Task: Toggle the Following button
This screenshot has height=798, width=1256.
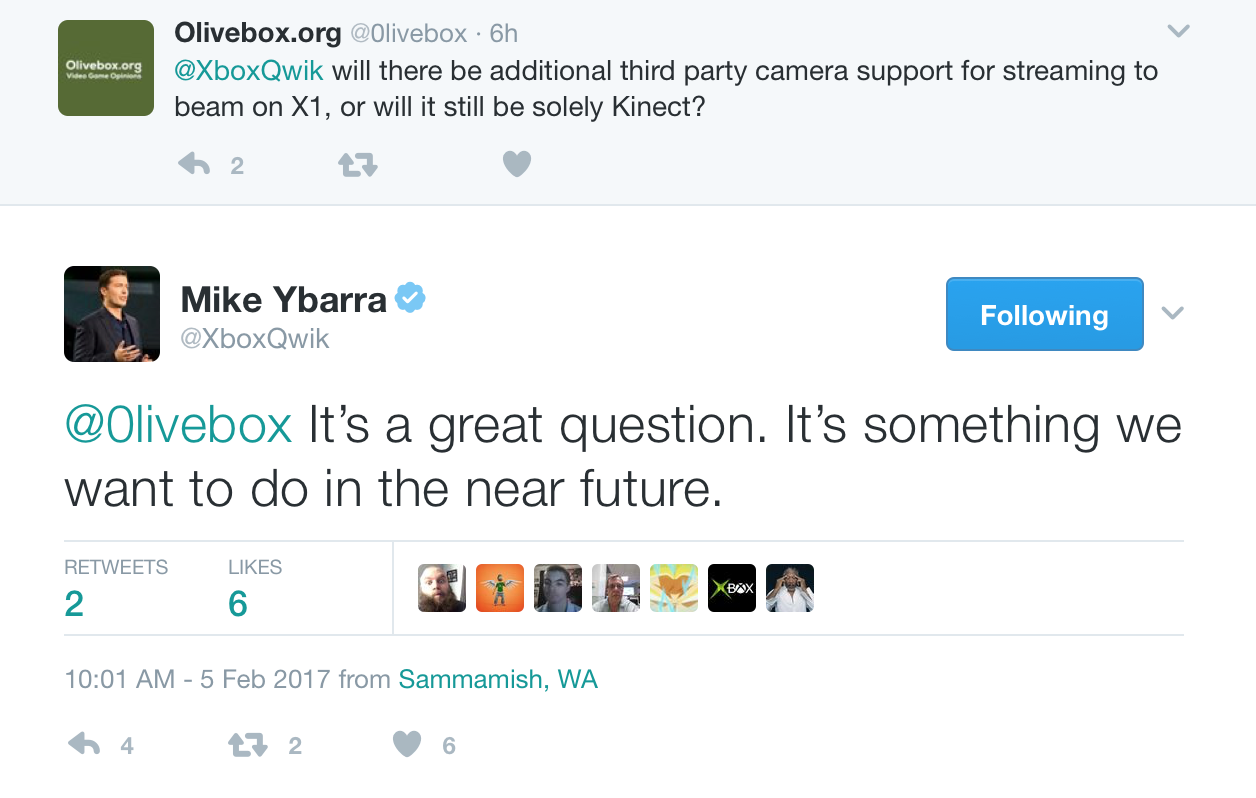Action: [x=1044, y=315]
